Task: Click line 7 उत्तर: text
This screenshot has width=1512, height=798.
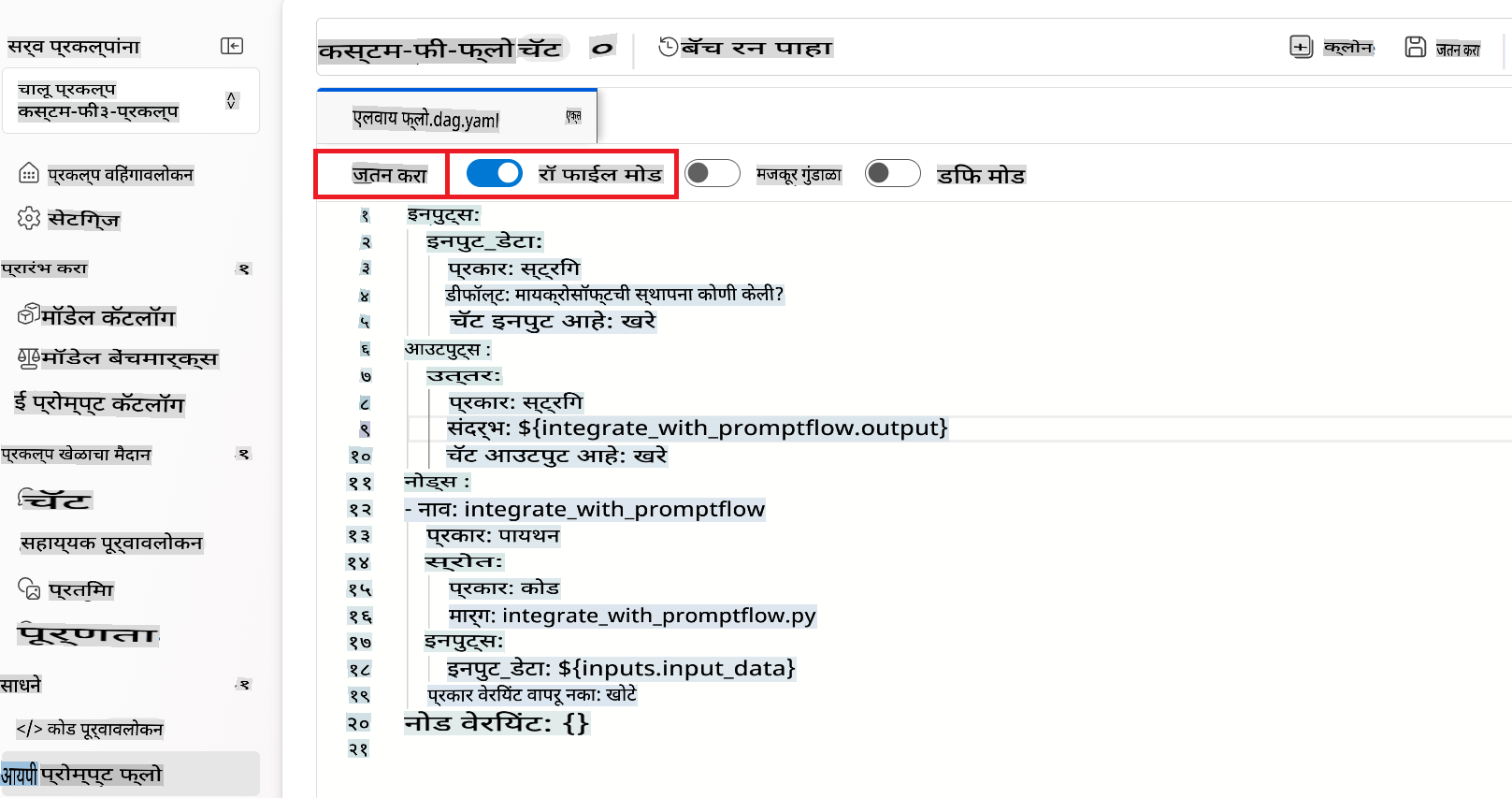Action: click(x=464, y=376)
